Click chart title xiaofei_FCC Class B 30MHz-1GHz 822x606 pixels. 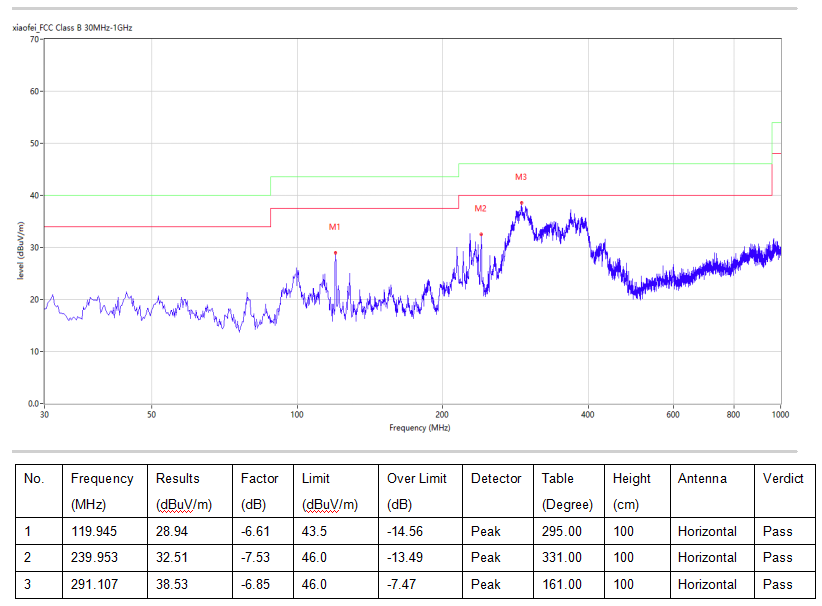[x=72, y=28]
